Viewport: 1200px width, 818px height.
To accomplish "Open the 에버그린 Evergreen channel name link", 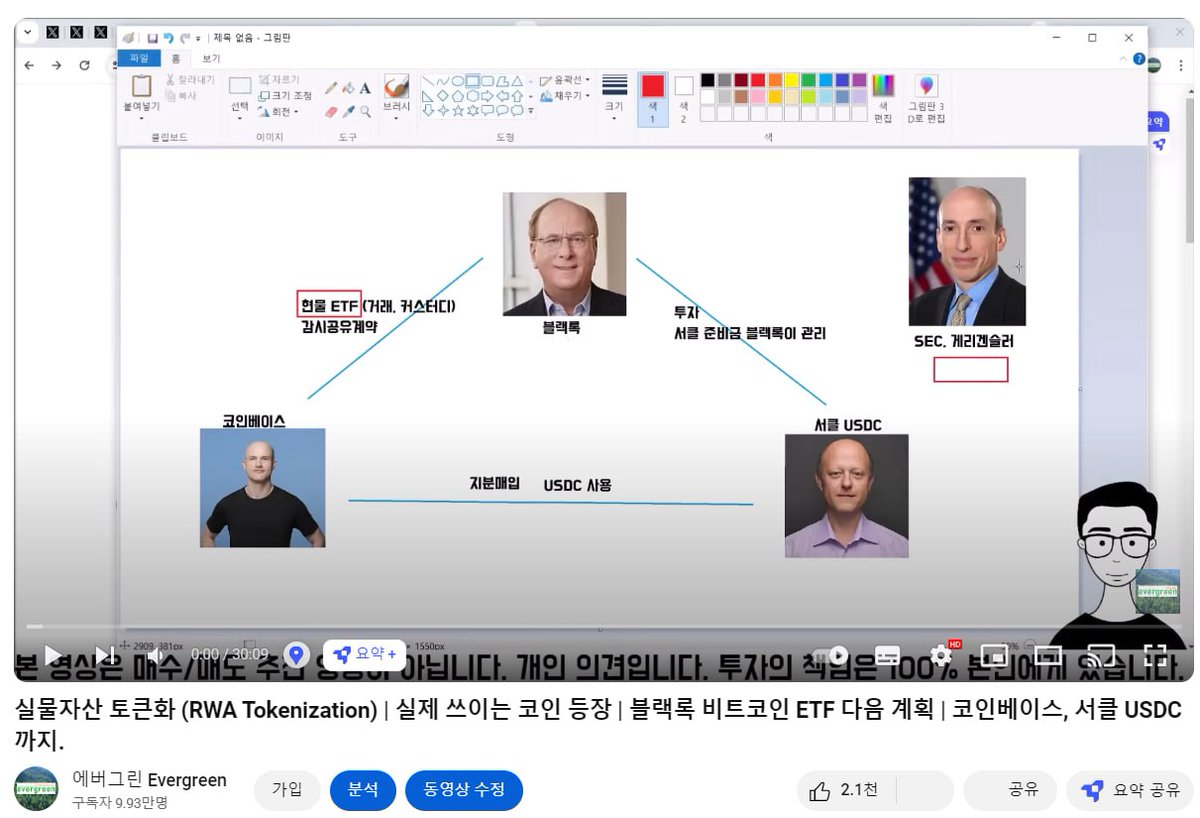I will click(x=150, y=780).
